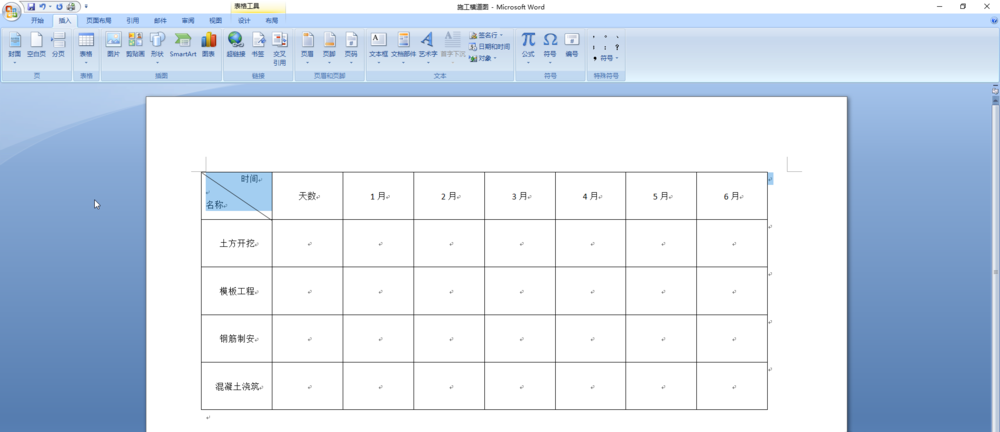Click the 首字下沉 drop cap button
Image resolution: width=1000 pixels, height=432 pixels.
(453, 47)
